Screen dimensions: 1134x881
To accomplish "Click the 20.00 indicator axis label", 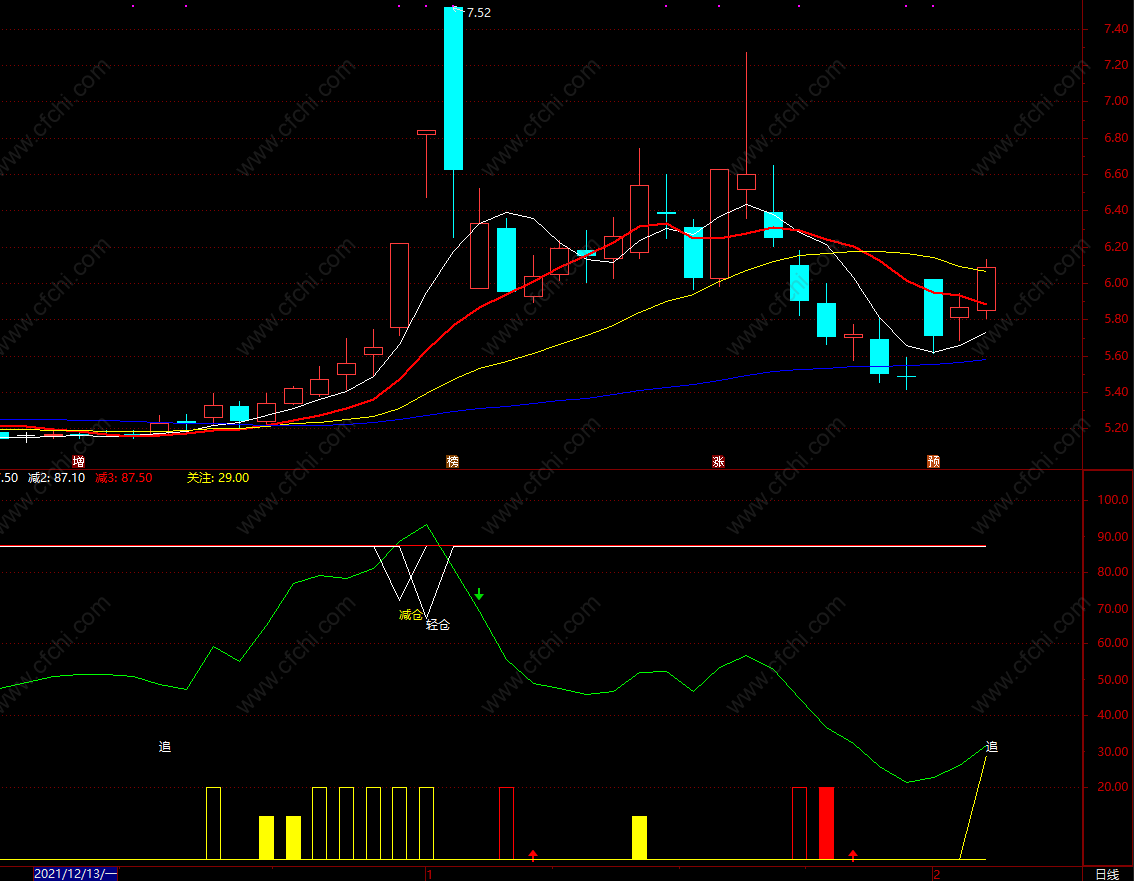I will pos(1113,787).
